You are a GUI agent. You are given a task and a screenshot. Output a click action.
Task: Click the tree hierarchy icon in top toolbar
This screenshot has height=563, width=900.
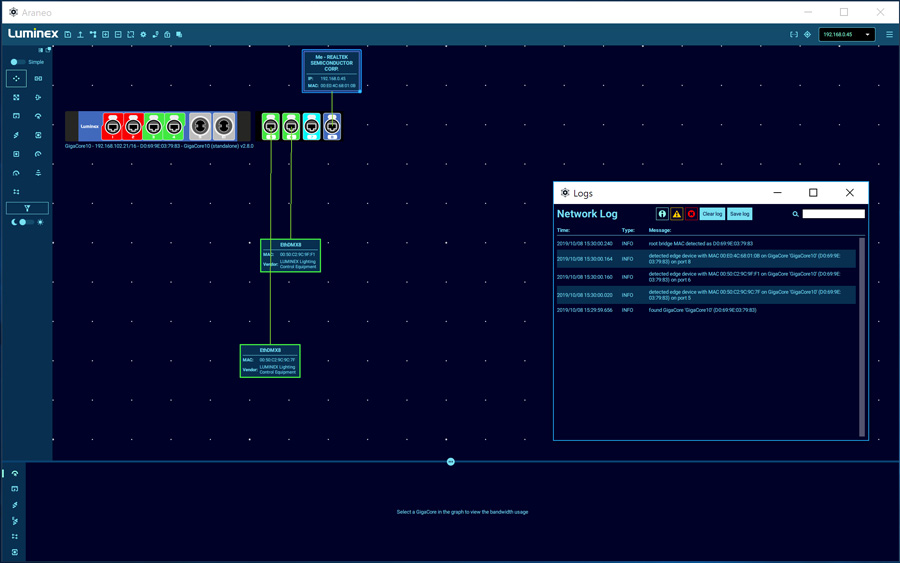coord(93,34)
